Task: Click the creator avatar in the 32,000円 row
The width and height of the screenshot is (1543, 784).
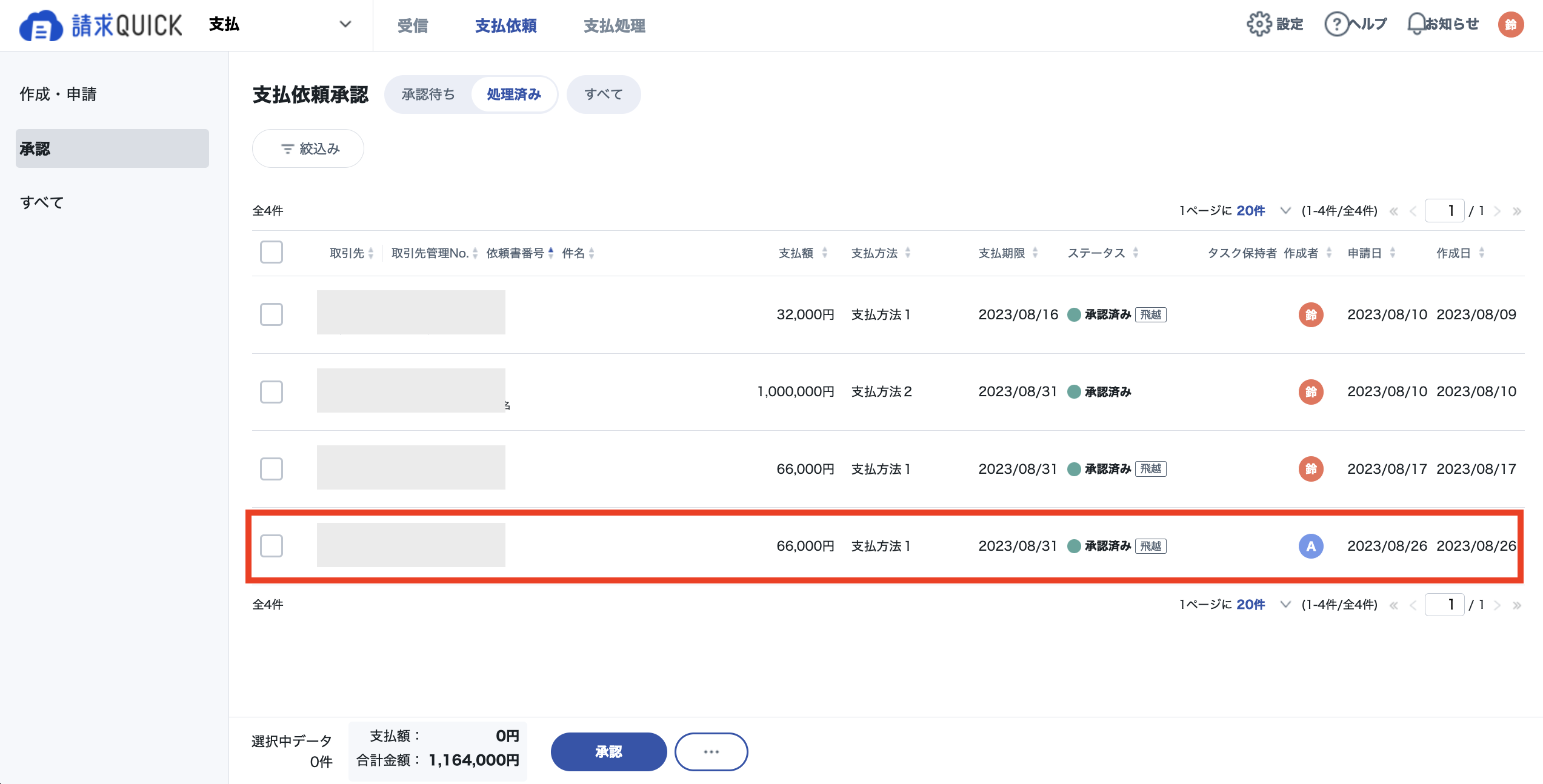Action: tap(1311, 314)
